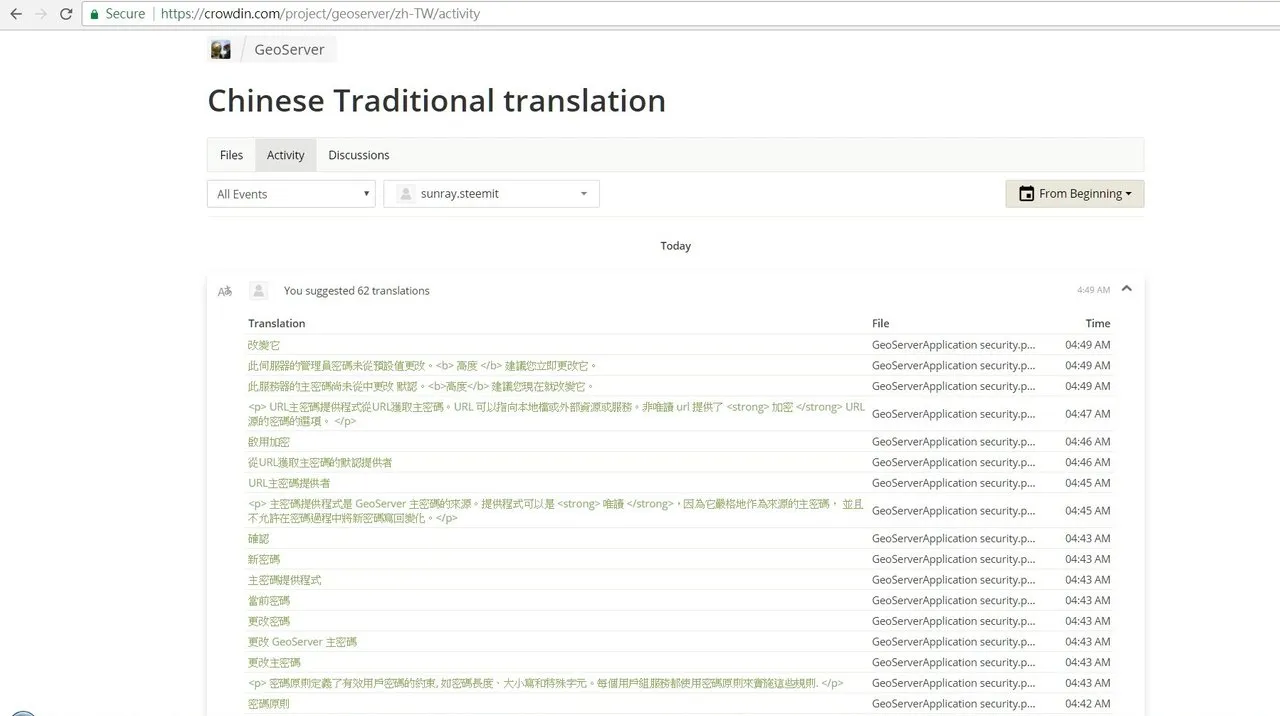Click the user avatar next to suggestions
The height and width of the screenshot is (716, 1280).
(258, 290)
